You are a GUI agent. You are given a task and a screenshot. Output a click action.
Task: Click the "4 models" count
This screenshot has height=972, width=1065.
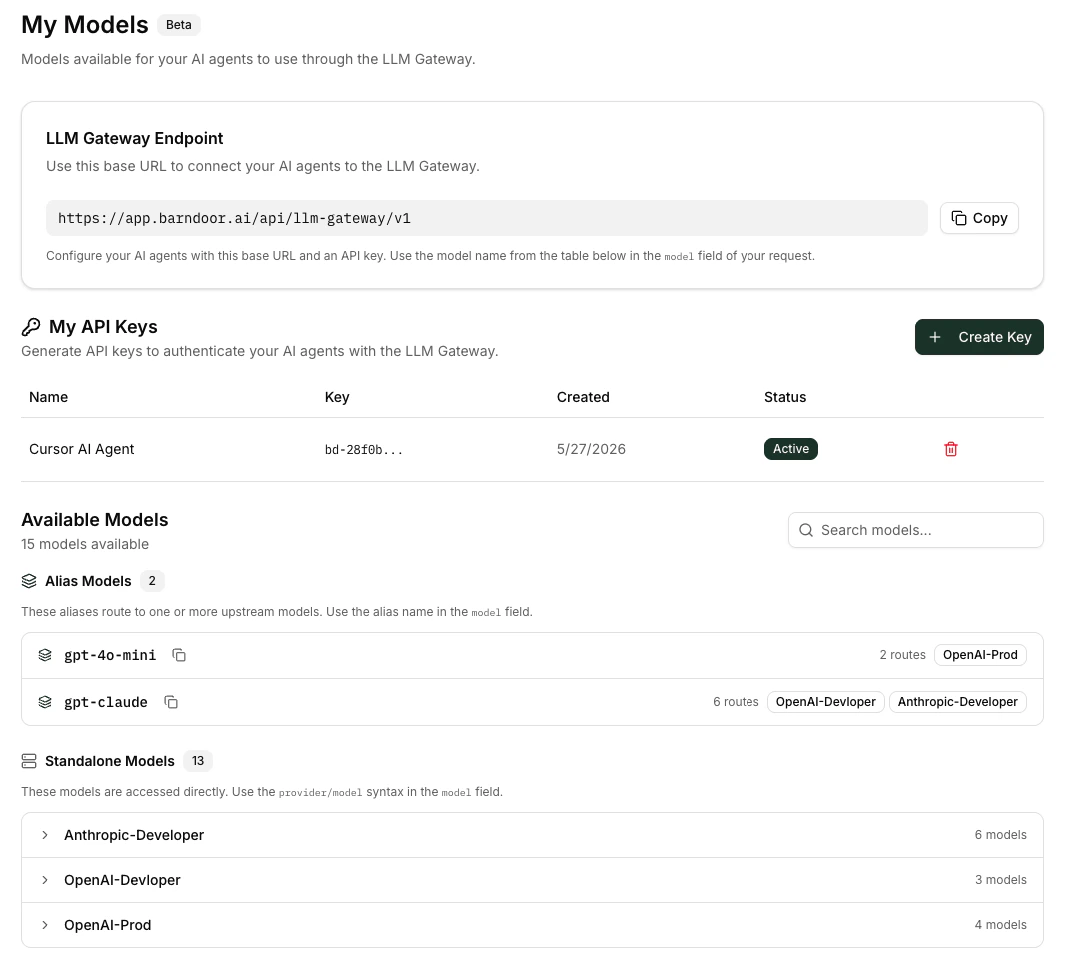click(1000, 924)
